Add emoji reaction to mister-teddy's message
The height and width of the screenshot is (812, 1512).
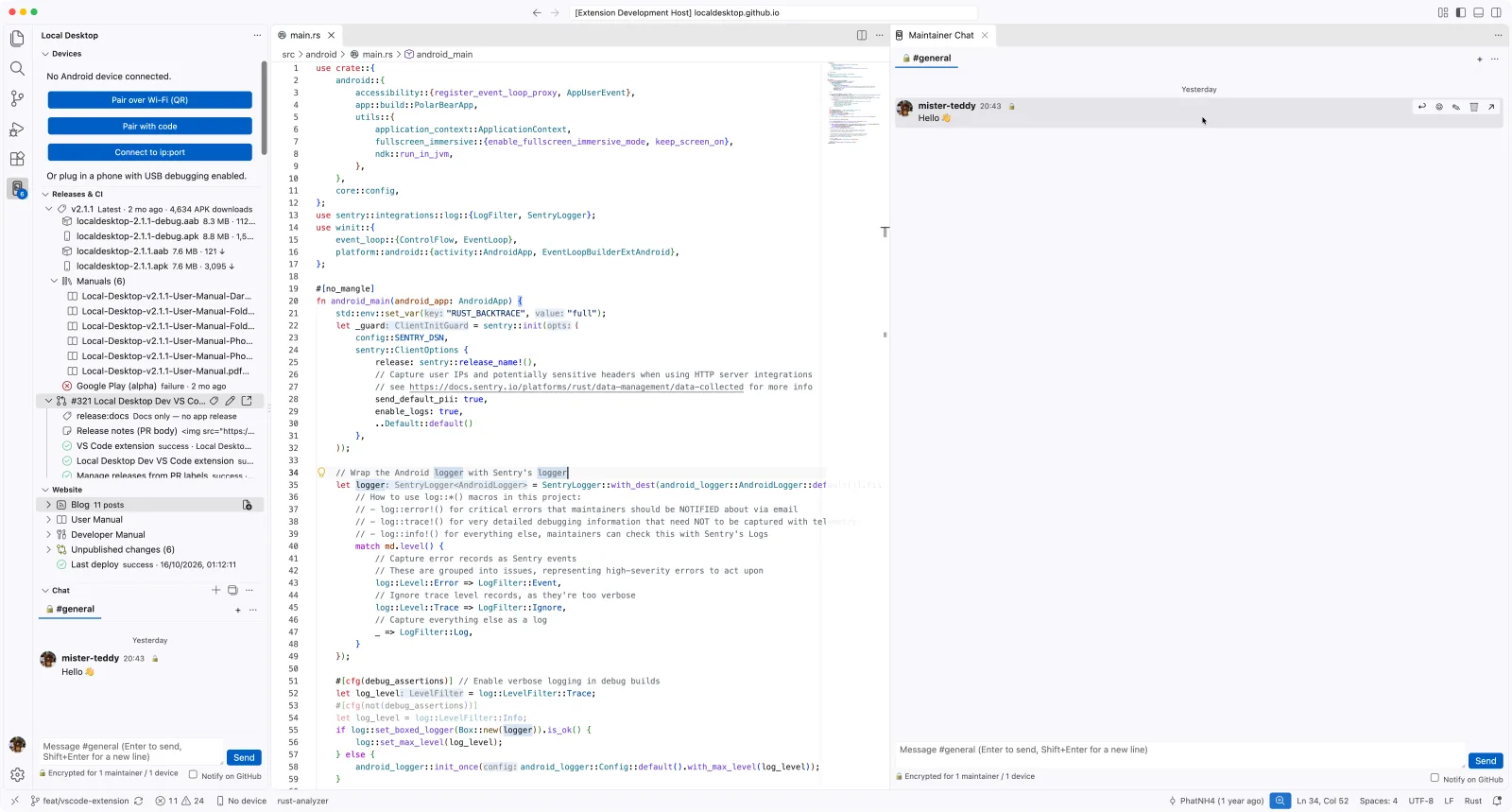1439,107
